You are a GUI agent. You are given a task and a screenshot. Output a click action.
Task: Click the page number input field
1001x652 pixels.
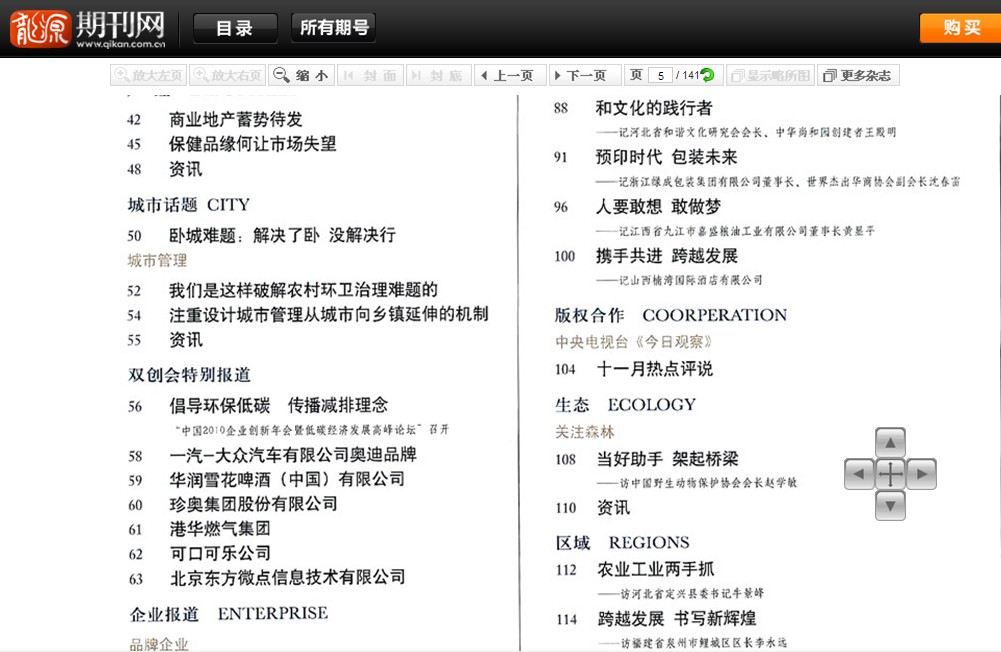[660, 75]
